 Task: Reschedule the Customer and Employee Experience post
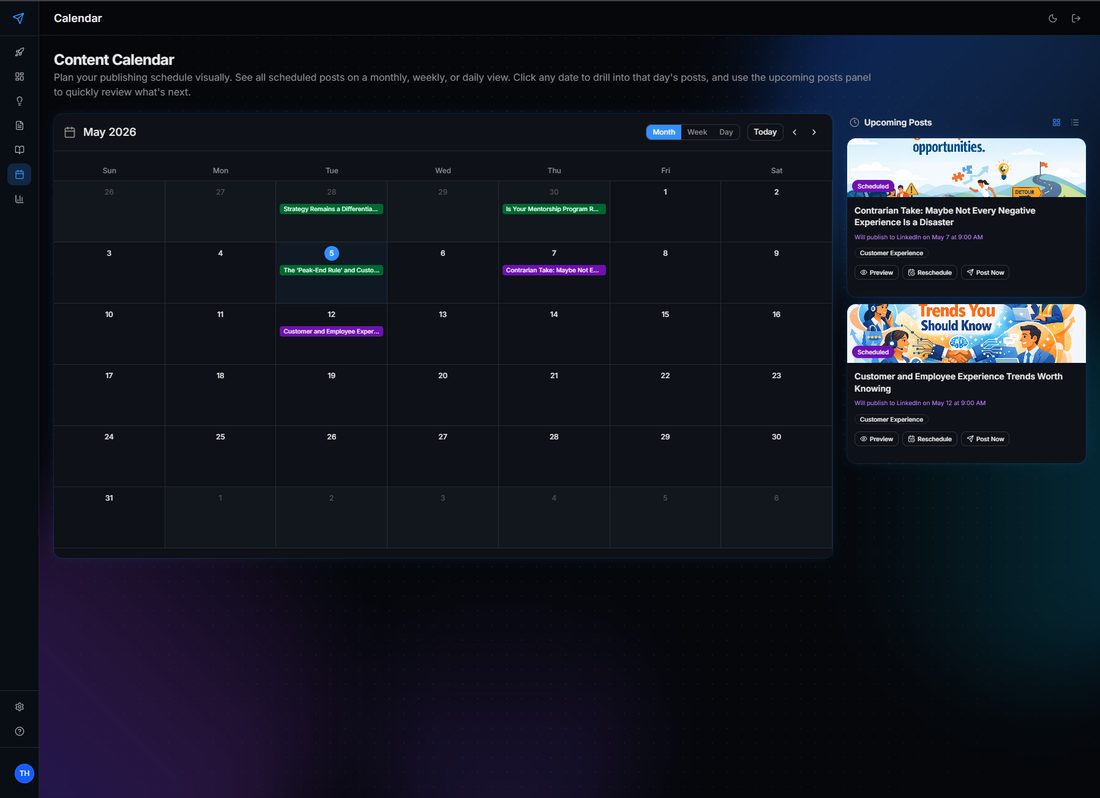(x=930, y=439)
